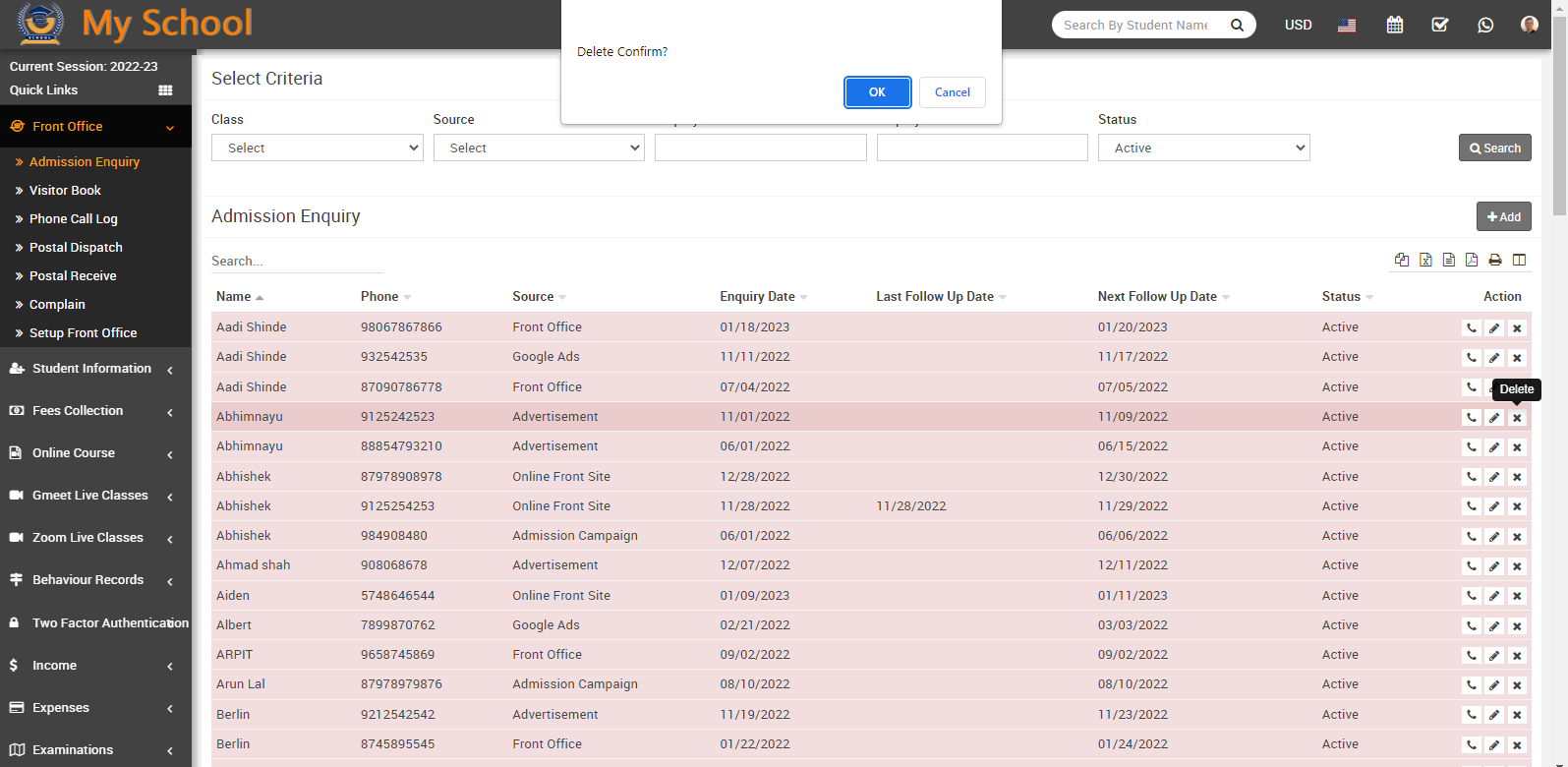
Task: Click the table Search input field
Action: [x=296, y=262]
